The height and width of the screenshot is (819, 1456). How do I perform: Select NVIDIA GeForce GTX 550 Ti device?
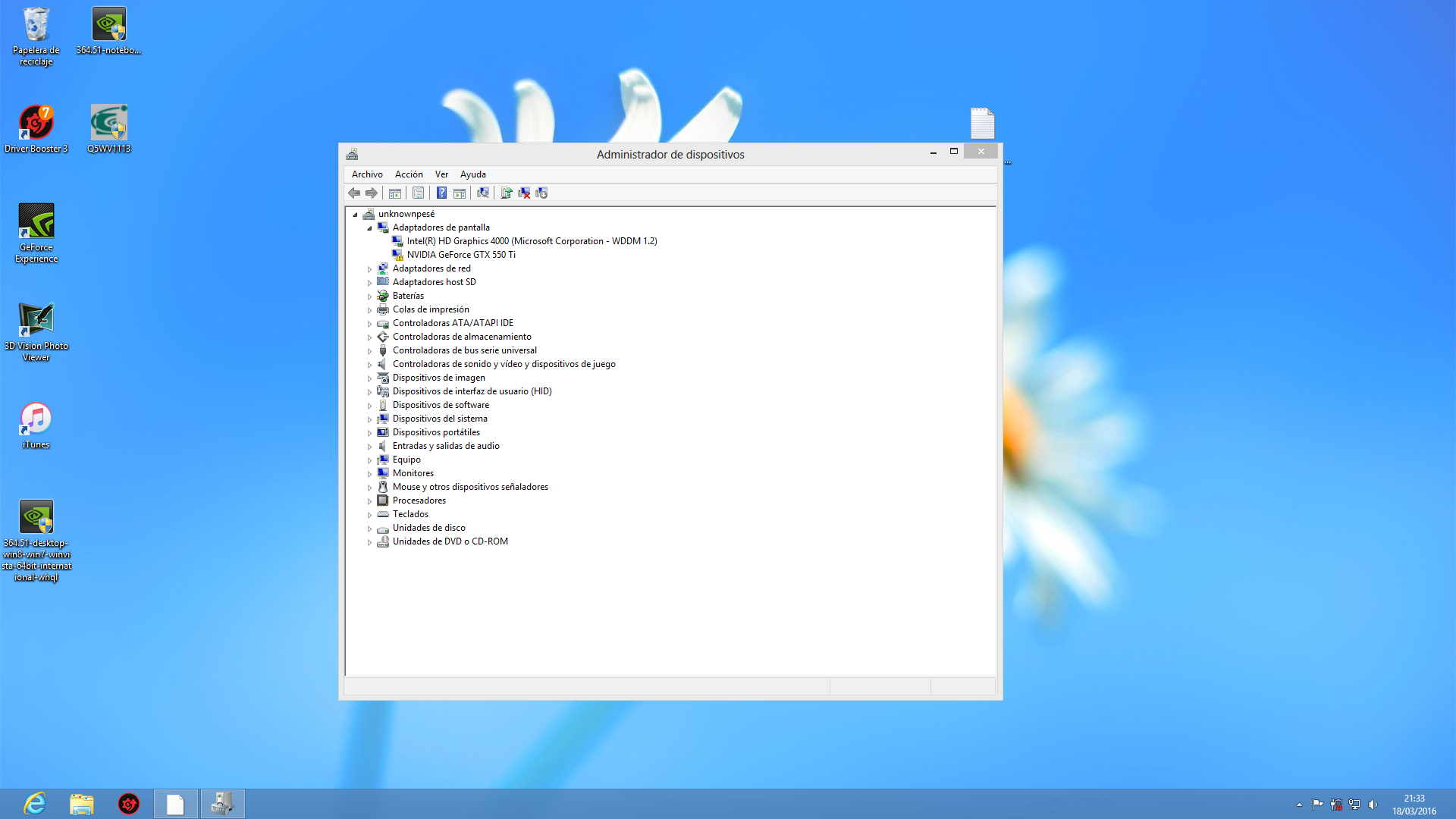coord(461,255)
